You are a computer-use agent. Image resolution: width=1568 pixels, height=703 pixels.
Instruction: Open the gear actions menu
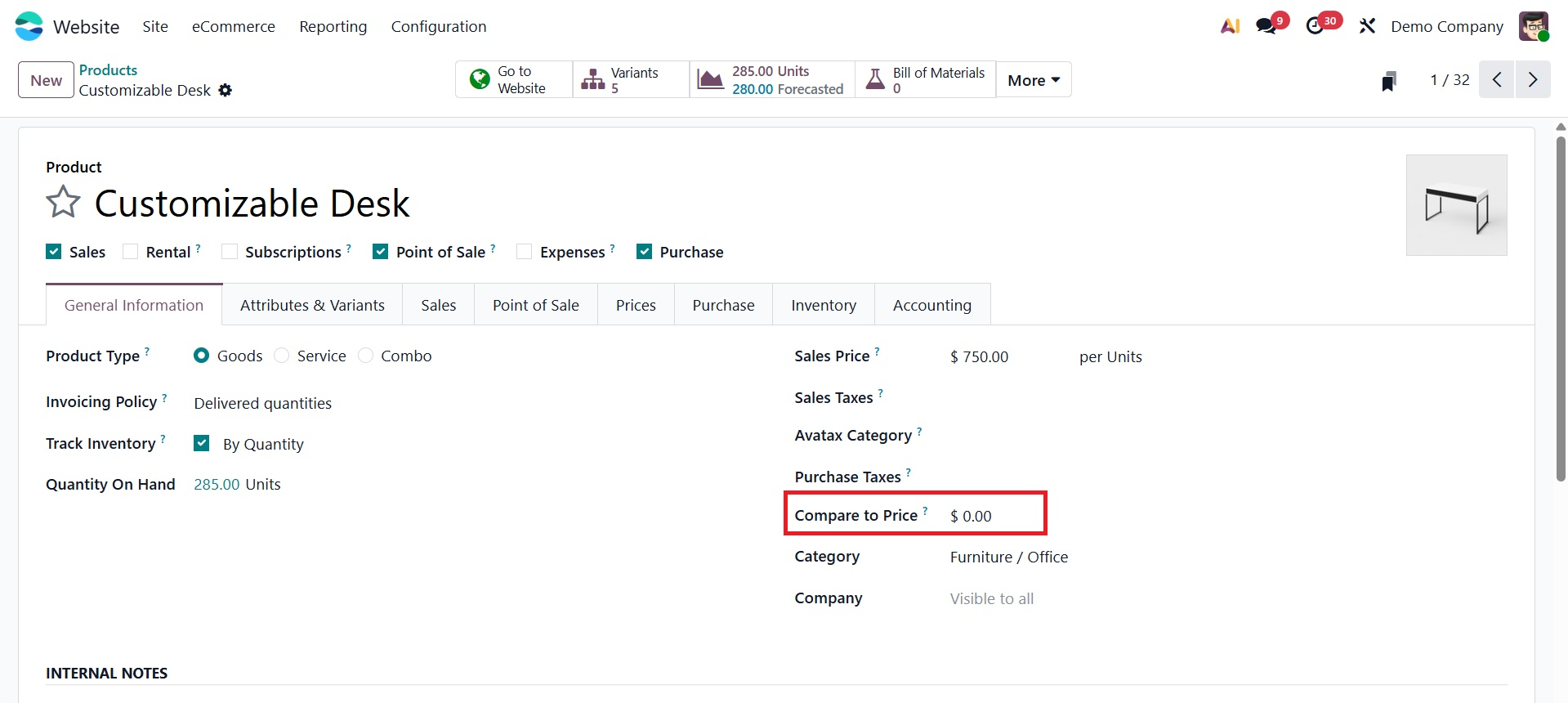click(x=226, y=91)
